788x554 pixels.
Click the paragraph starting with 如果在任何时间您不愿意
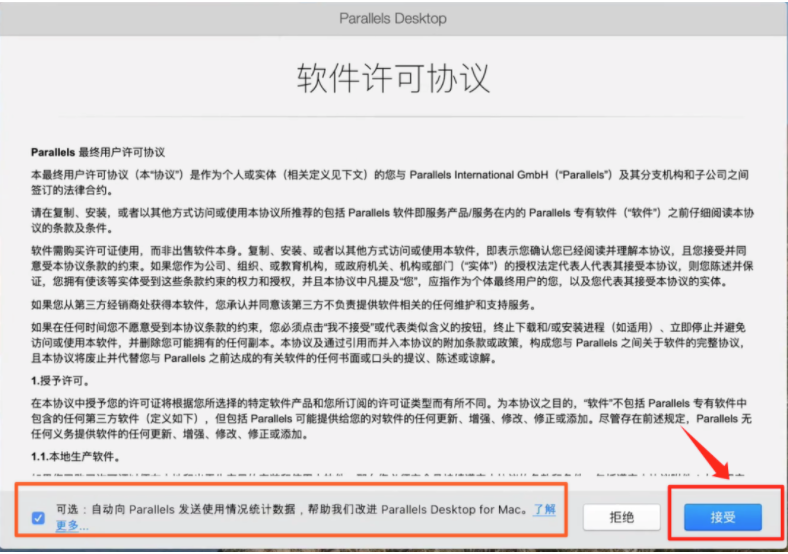pos(389,343)
